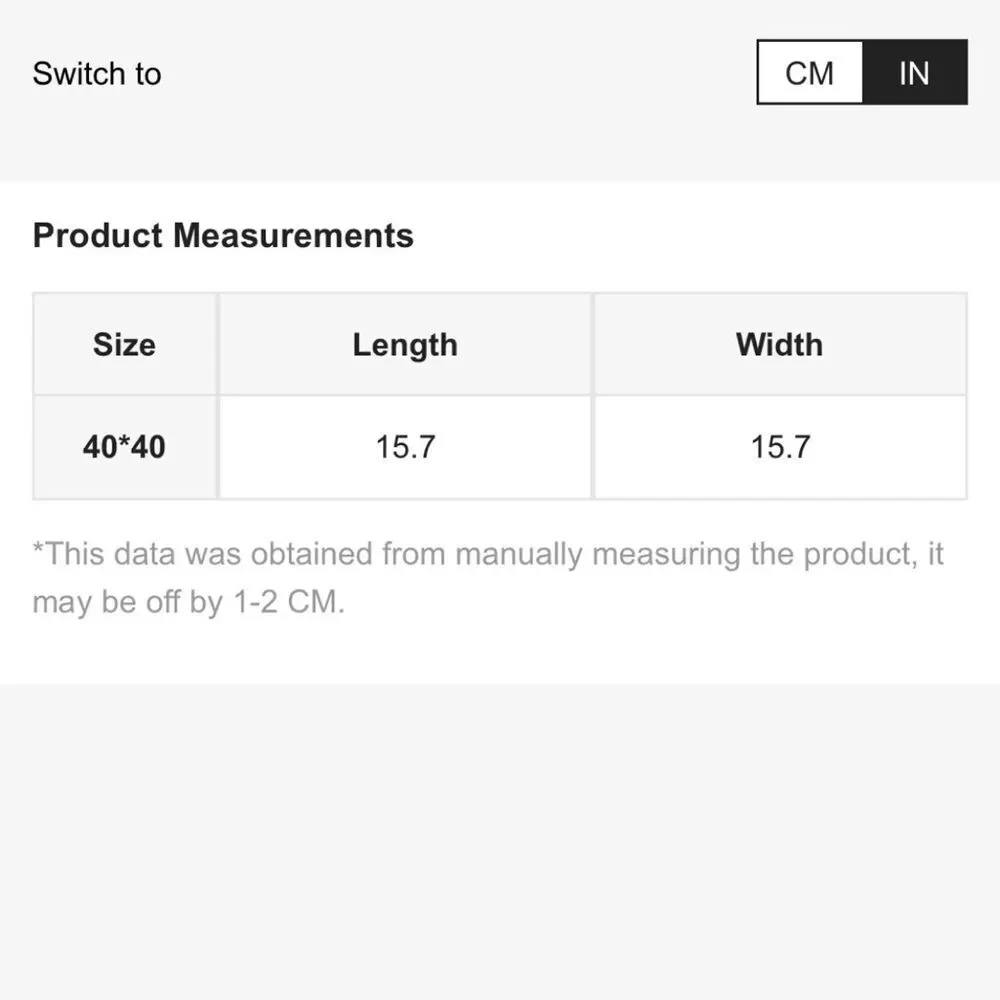Click the 15.7 value under Length

405,446
